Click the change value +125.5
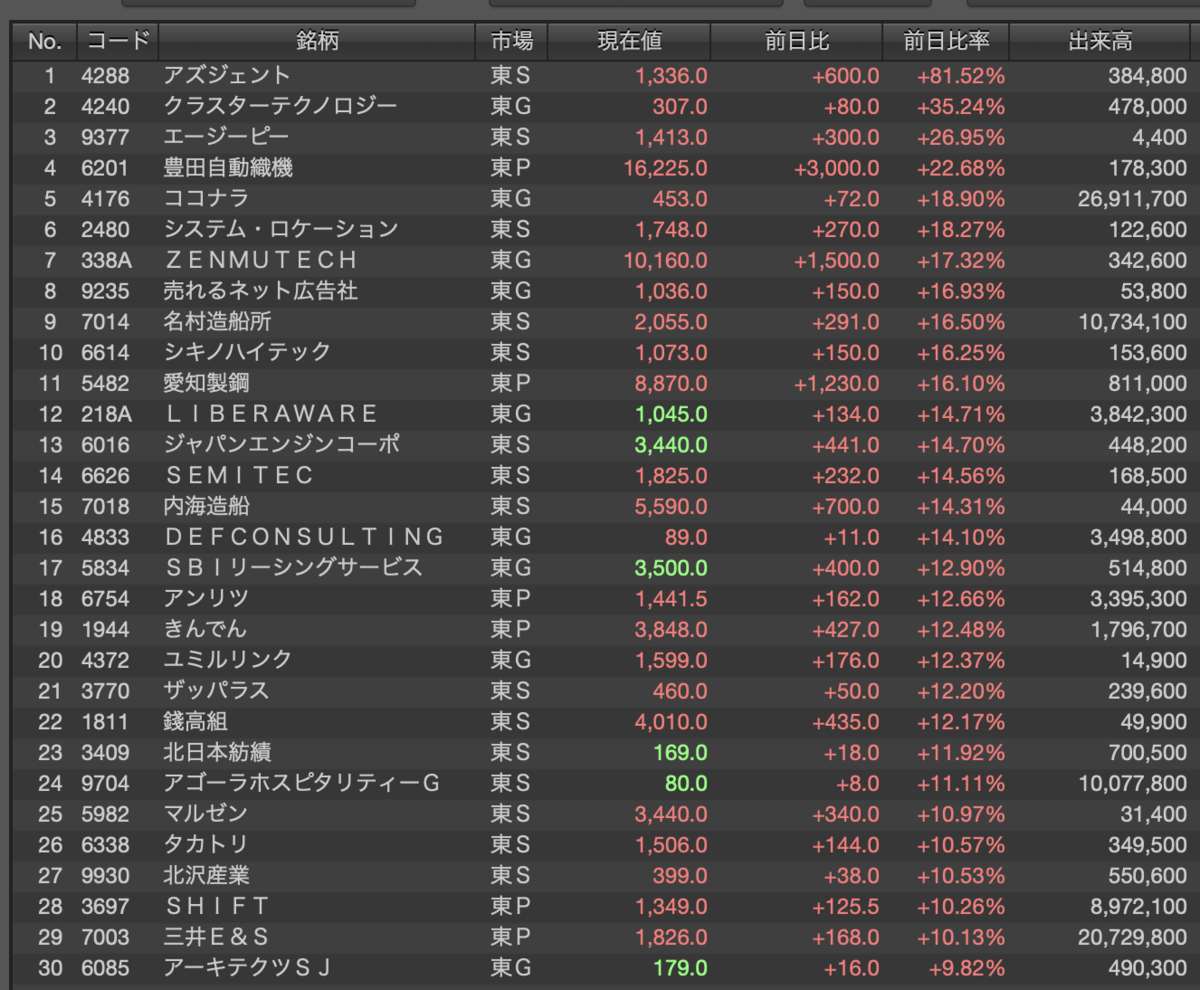 pyautogui.click(x=845, y=906)
